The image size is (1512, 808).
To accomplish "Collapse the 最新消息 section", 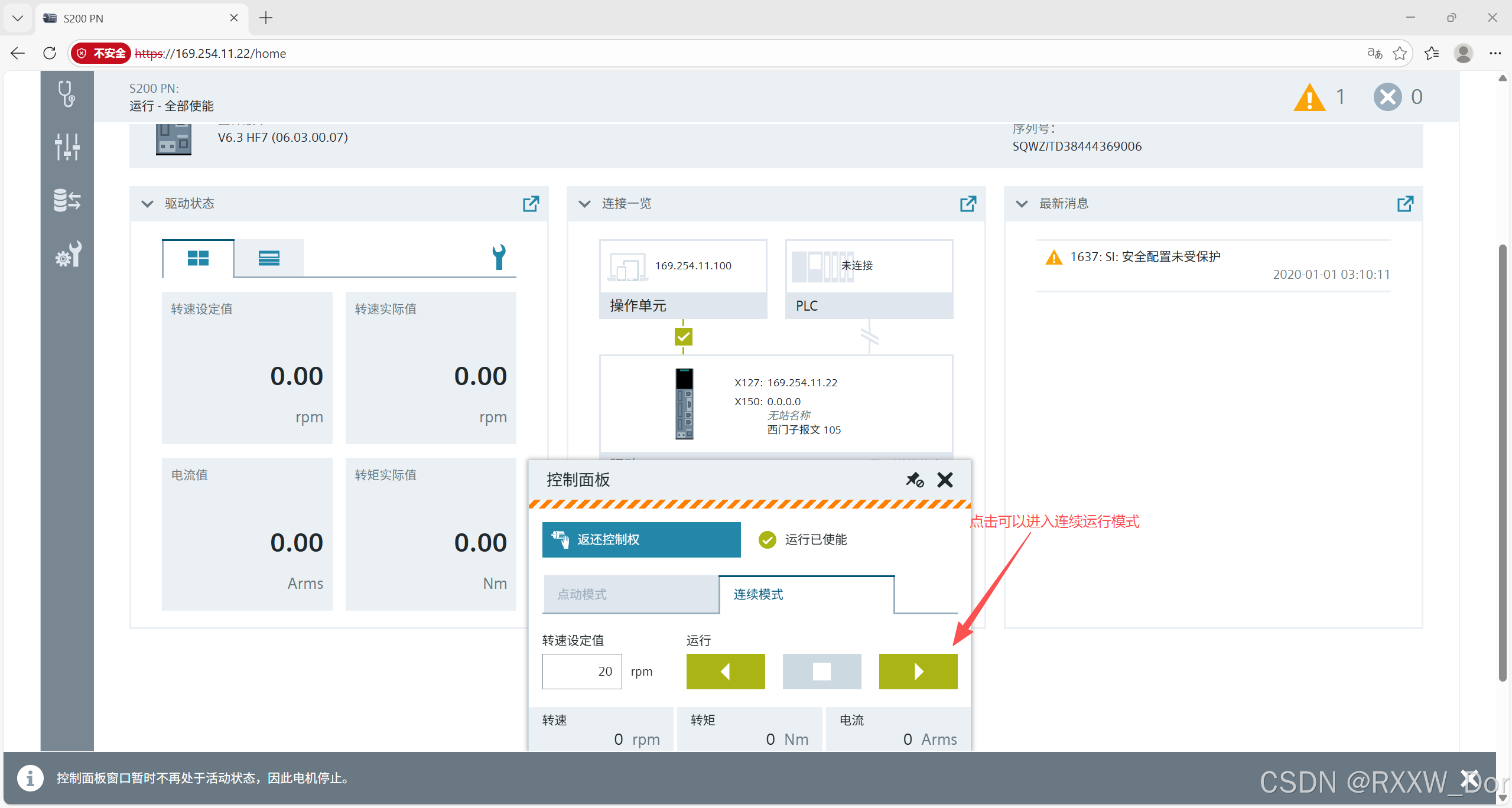I will (x=1022, y=204).
